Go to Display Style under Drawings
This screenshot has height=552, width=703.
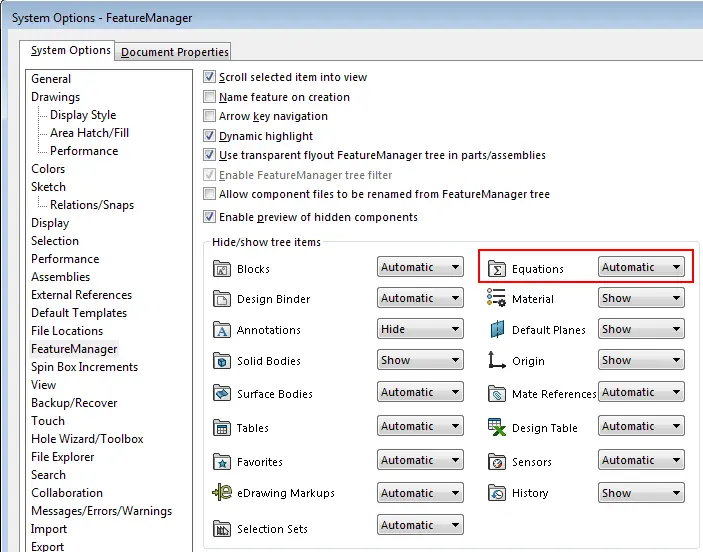click(83, 115)
